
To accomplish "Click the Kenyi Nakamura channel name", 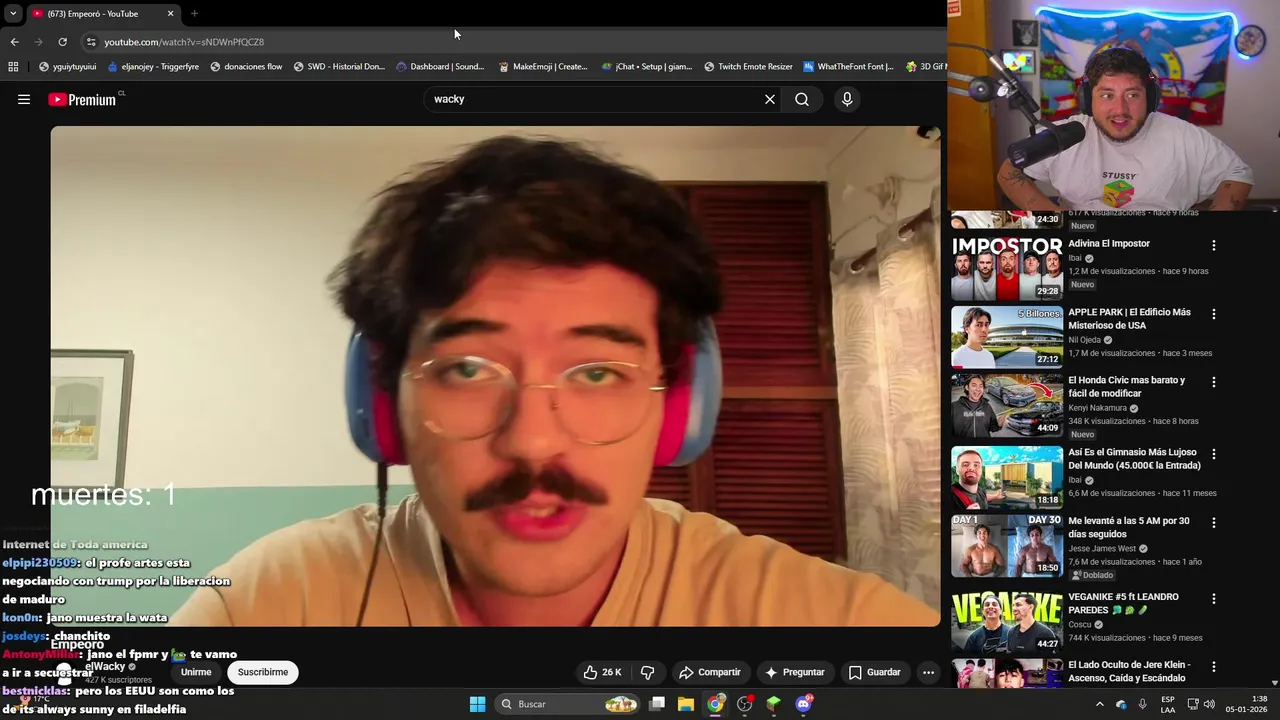I will pyautogui.click(x=1097, y=408).
